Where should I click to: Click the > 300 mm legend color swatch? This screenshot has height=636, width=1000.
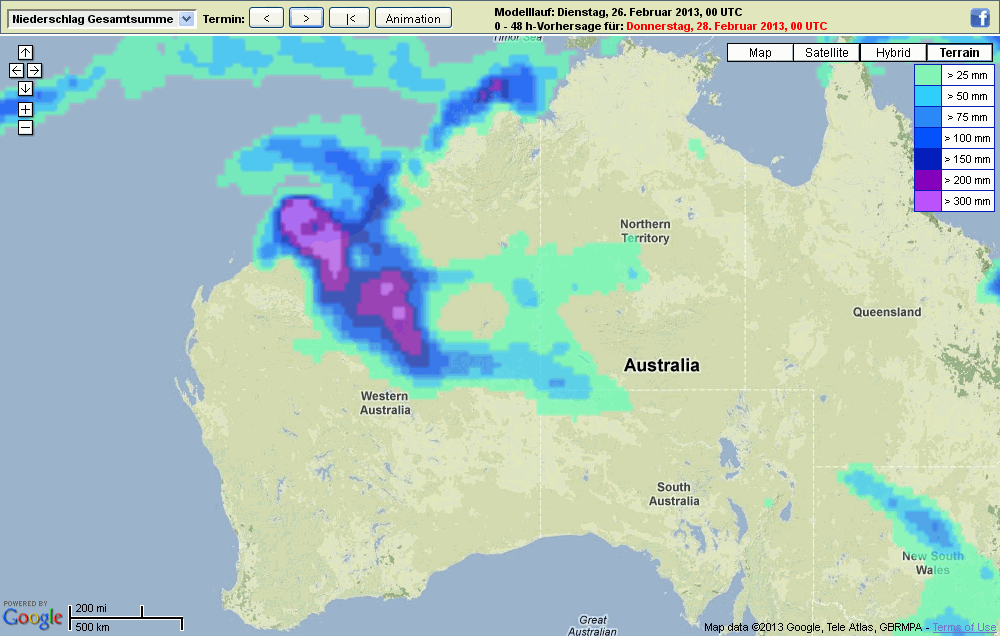(x=928, y=201)
